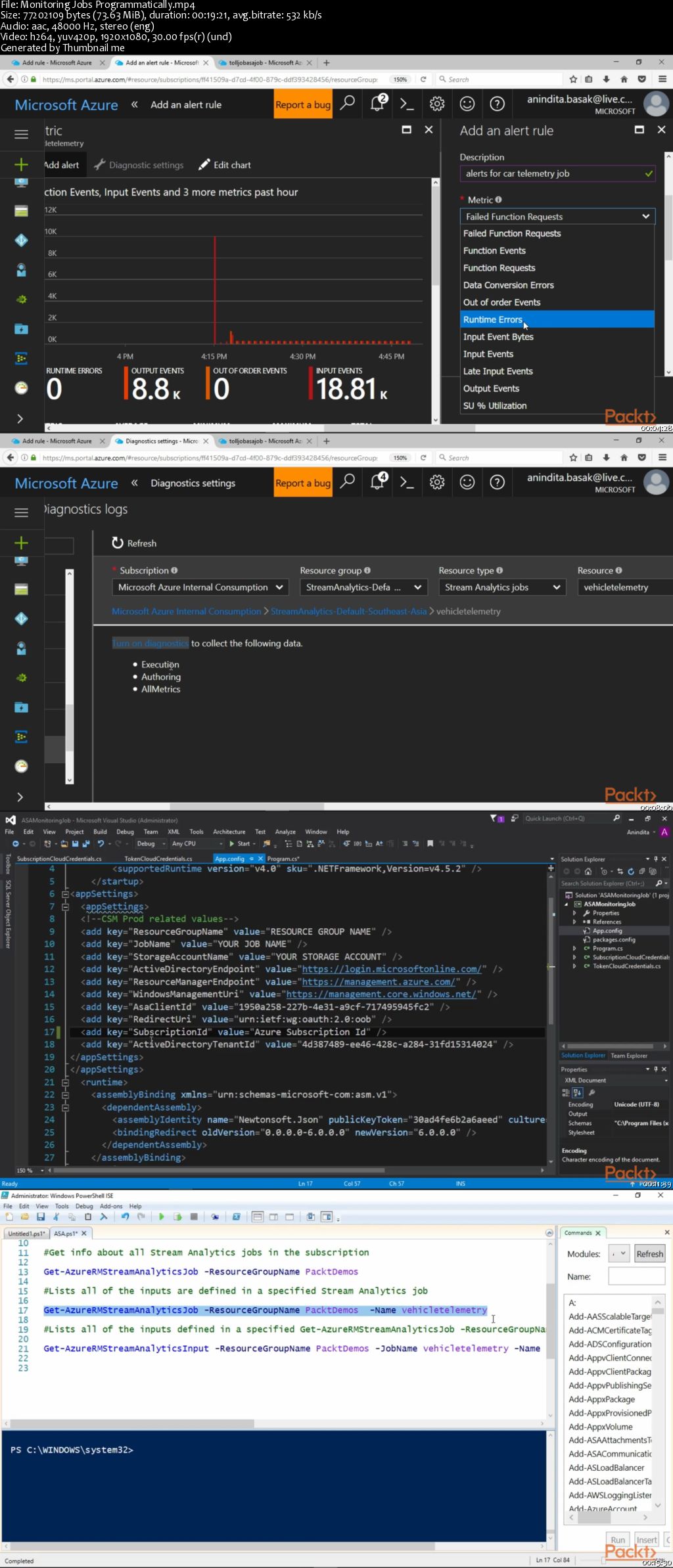The height and width of the screenshot is (1568, 673).
Task: Click Collapse All icon in Solution Explorer toolbar
Action: coord(642,871)
